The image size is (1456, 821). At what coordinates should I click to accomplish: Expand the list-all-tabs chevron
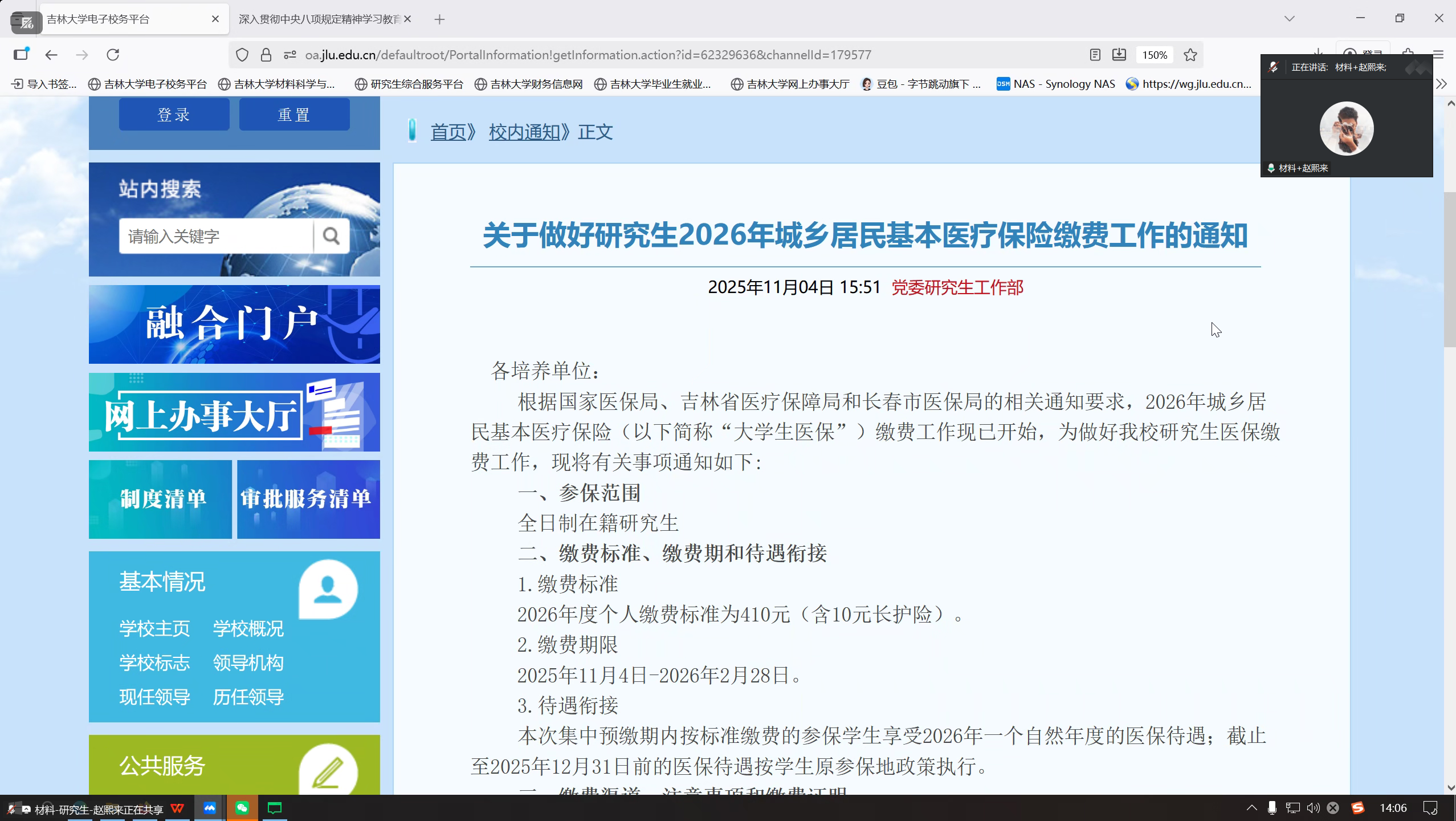click(1290, 19)
